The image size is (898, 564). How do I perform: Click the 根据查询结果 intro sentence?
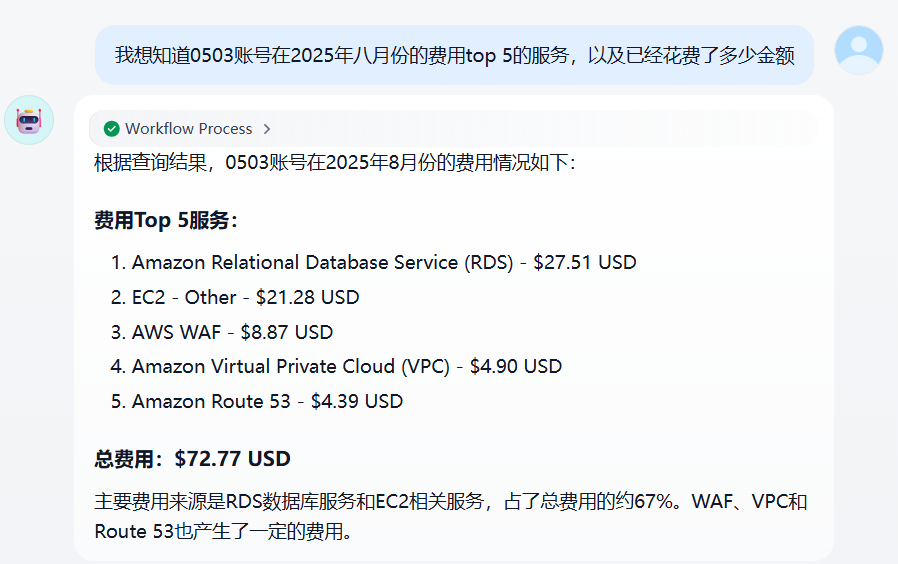point(334,163)
